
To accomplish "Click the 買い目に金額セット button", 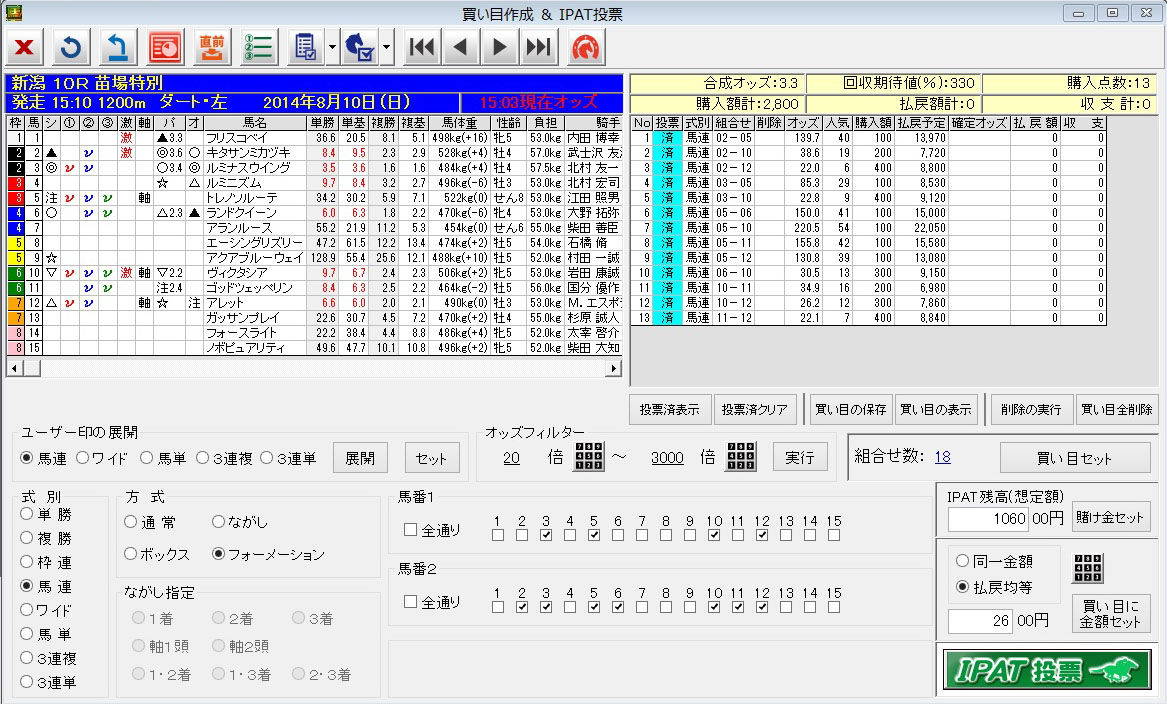I will [x=1110, y=614].
